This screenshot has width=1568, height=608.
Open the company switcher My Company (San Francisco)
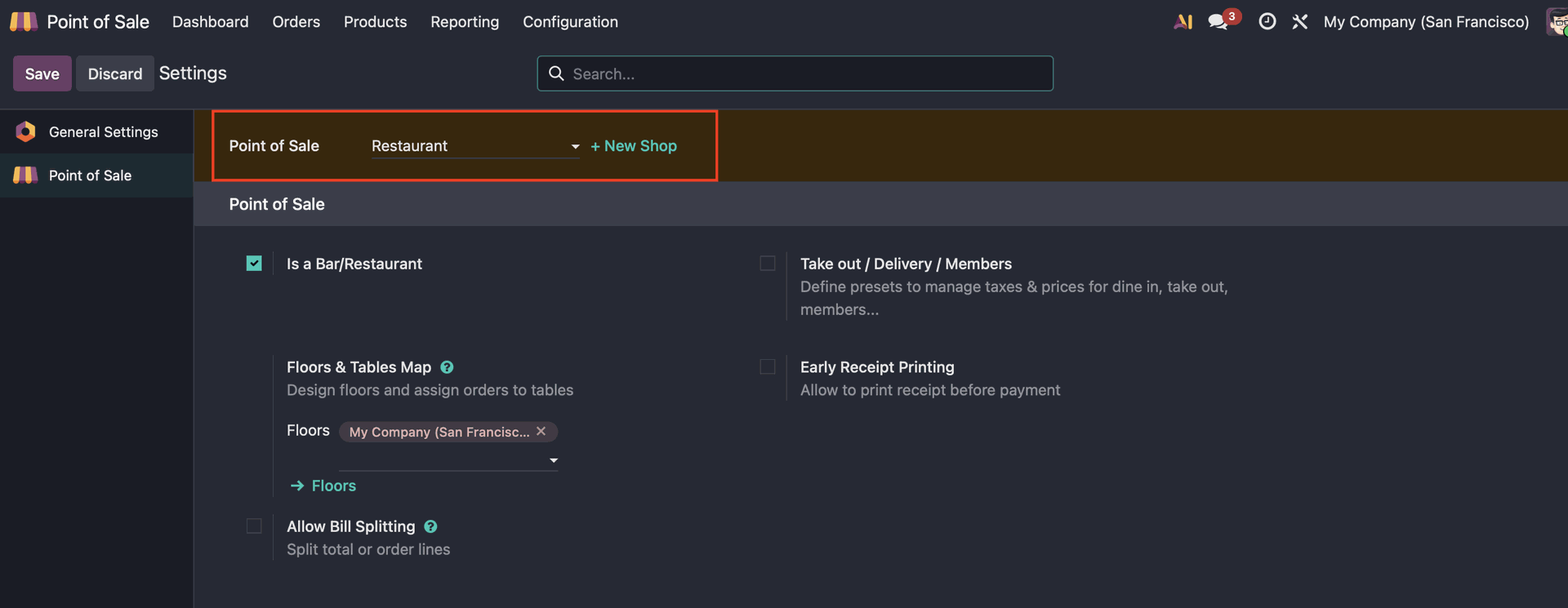coord(1425,22)
